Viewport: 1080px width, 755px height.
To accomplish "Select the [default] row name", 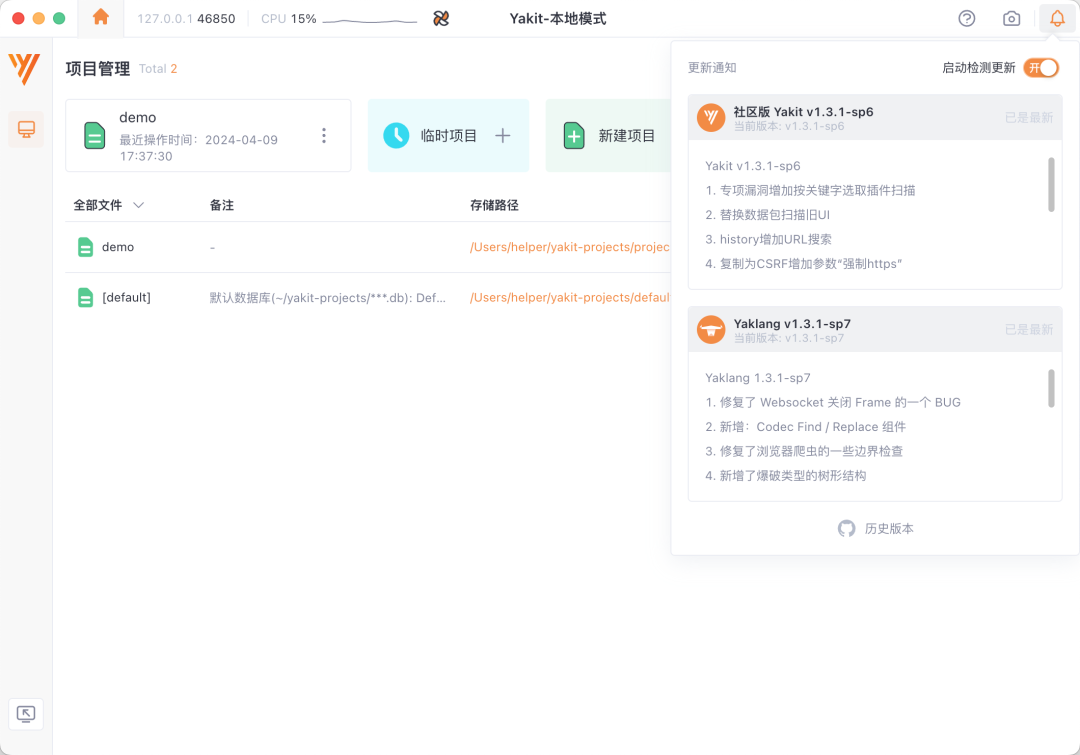I will click(x=126, y=298).
